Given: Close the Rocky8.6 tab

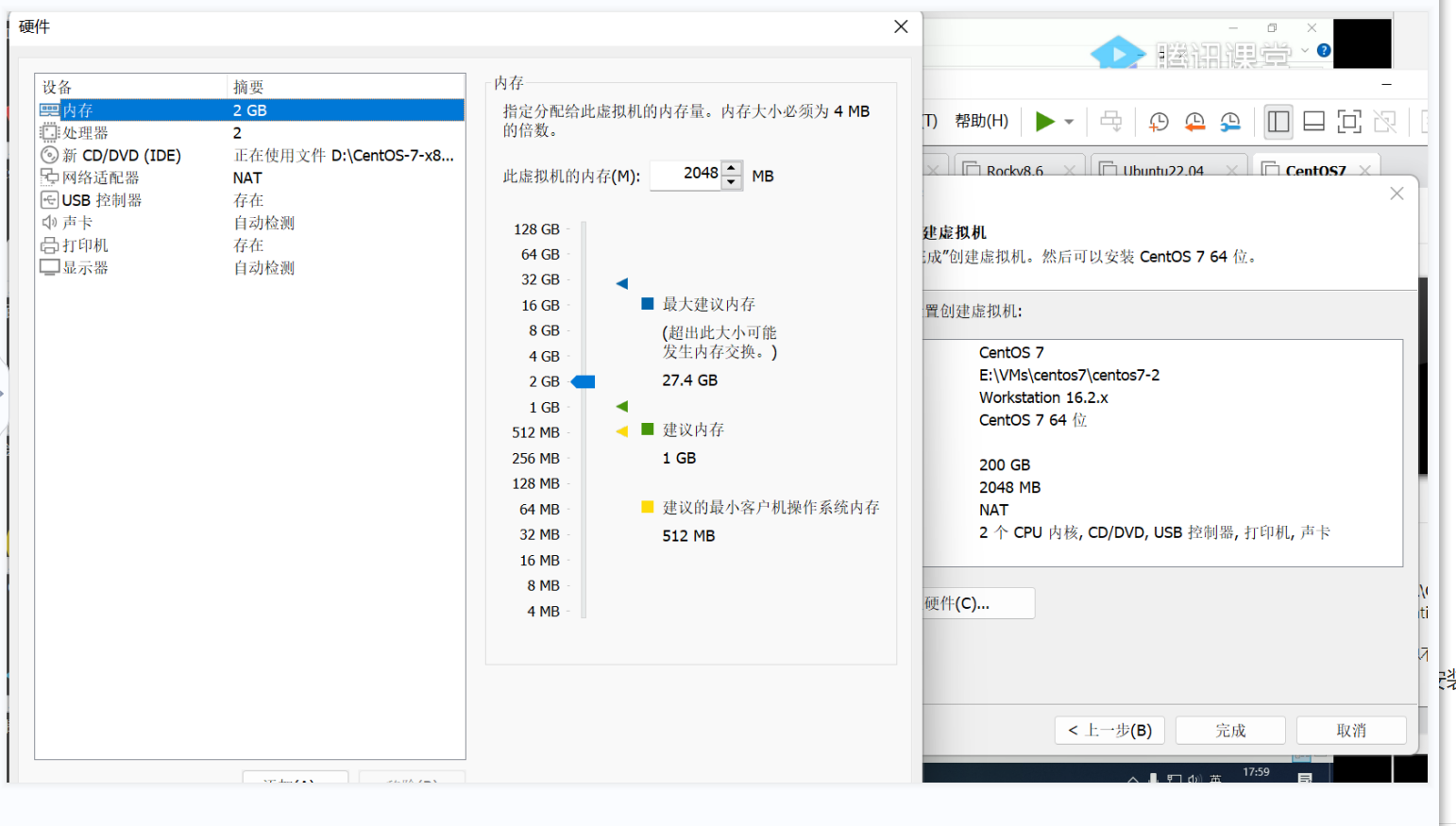Looking at the screenshot, I should [x=1070, y=171].
